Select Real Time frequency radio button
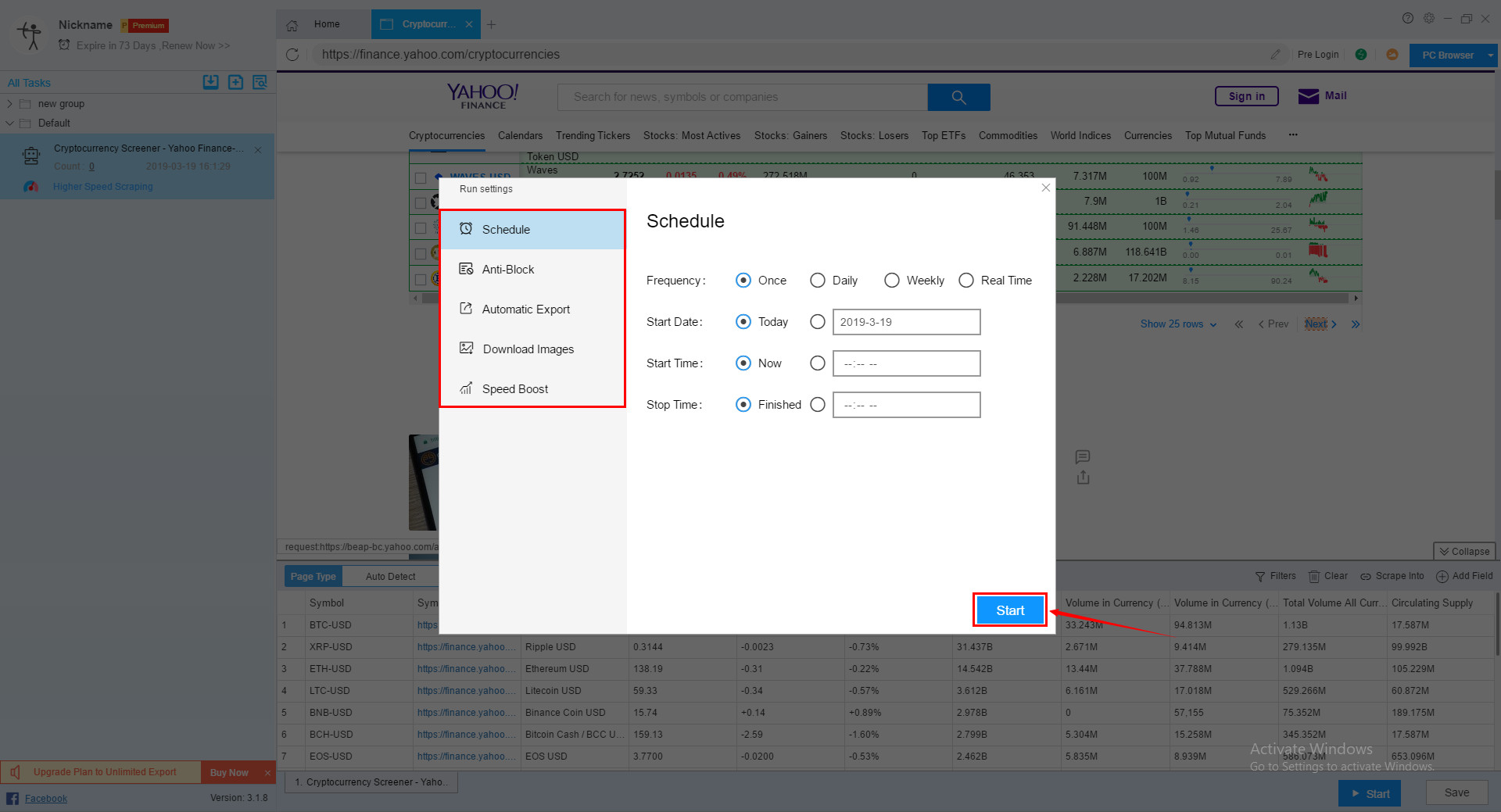Viewport: 1501px width, 812px height. [966, 281]
